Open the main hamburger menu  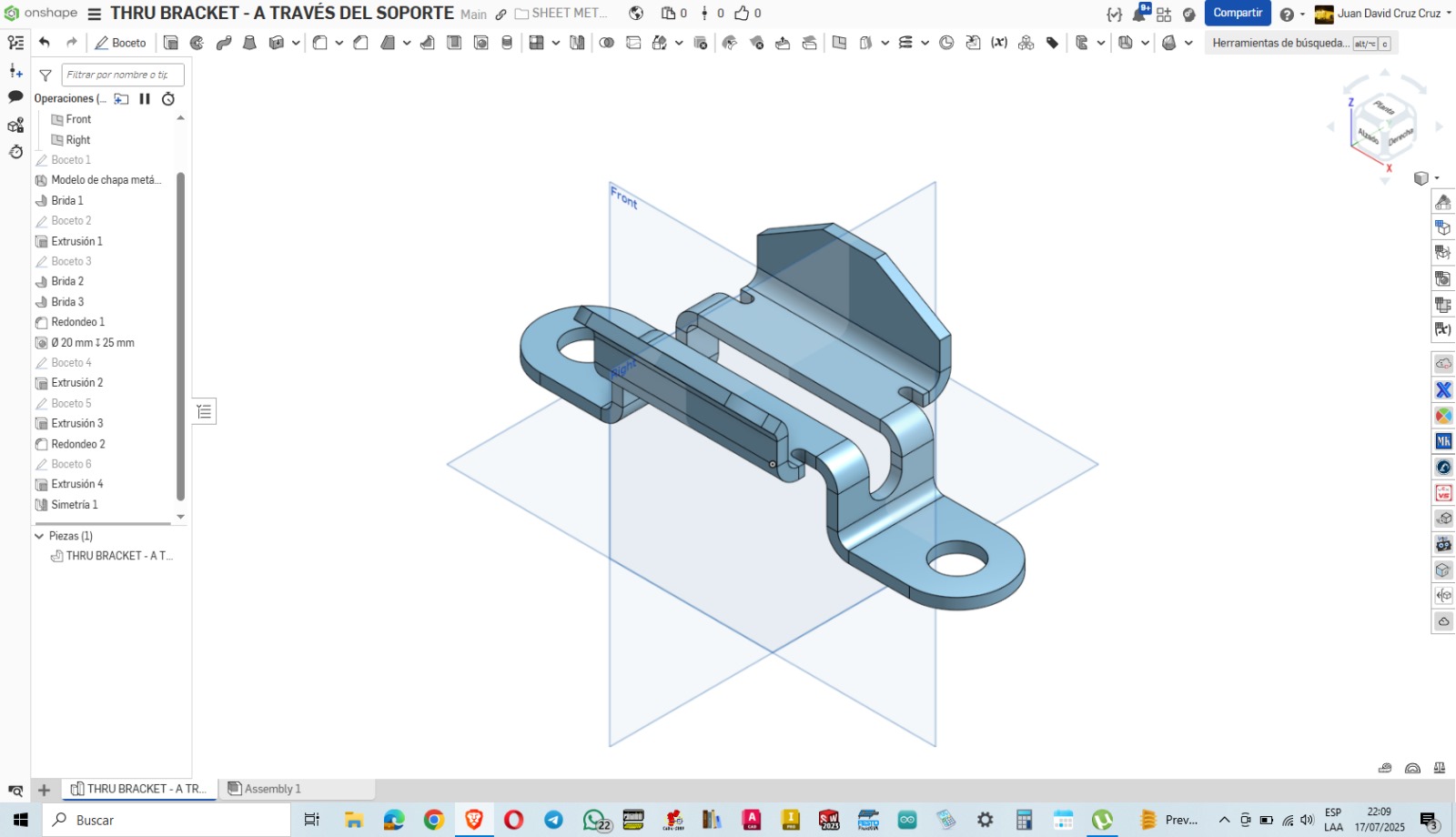(95, 14)
